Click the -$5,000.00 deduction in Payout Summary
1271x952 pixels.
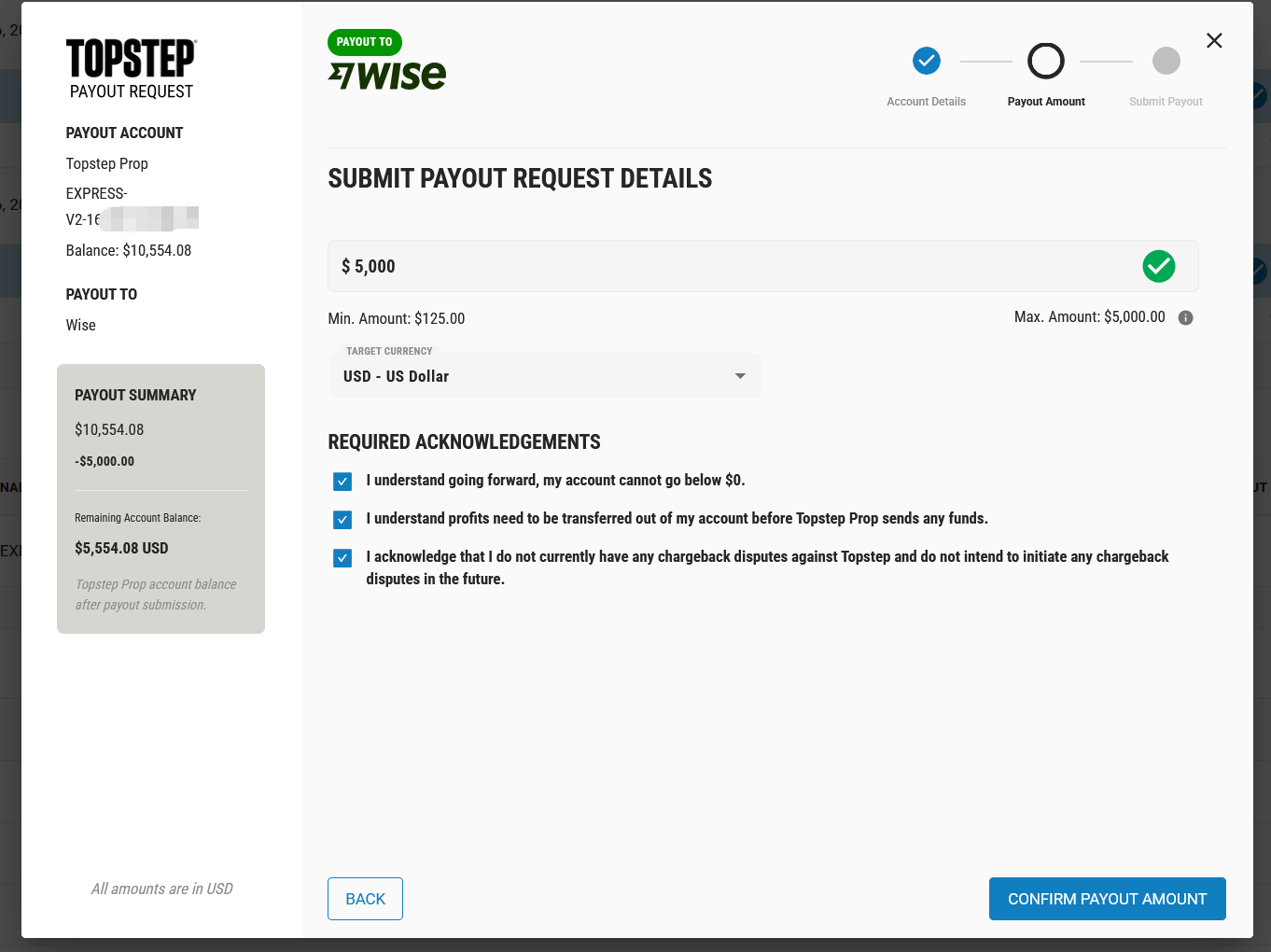pos(105,461)
